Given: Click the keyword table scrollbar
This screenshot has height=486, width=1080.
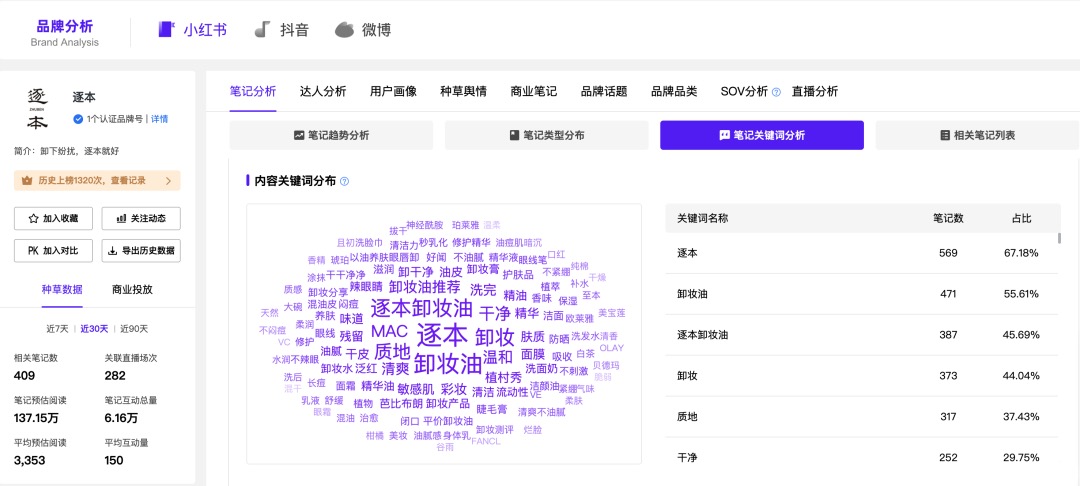Looking at the screenshot, I should click(x=1059, y=238).
